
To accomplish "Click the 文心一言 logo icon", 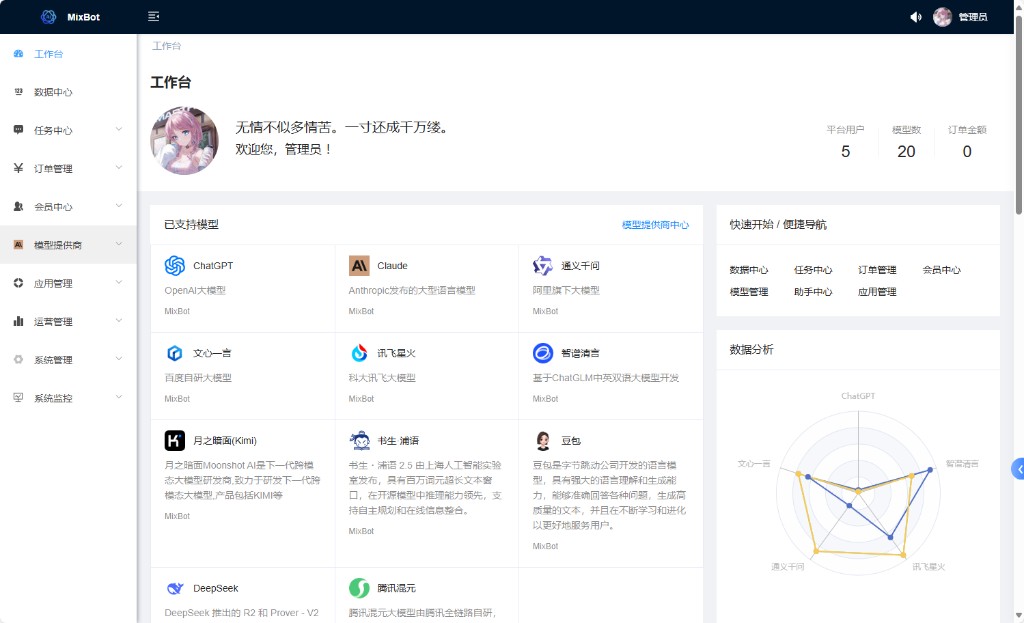I will point(175,353).
